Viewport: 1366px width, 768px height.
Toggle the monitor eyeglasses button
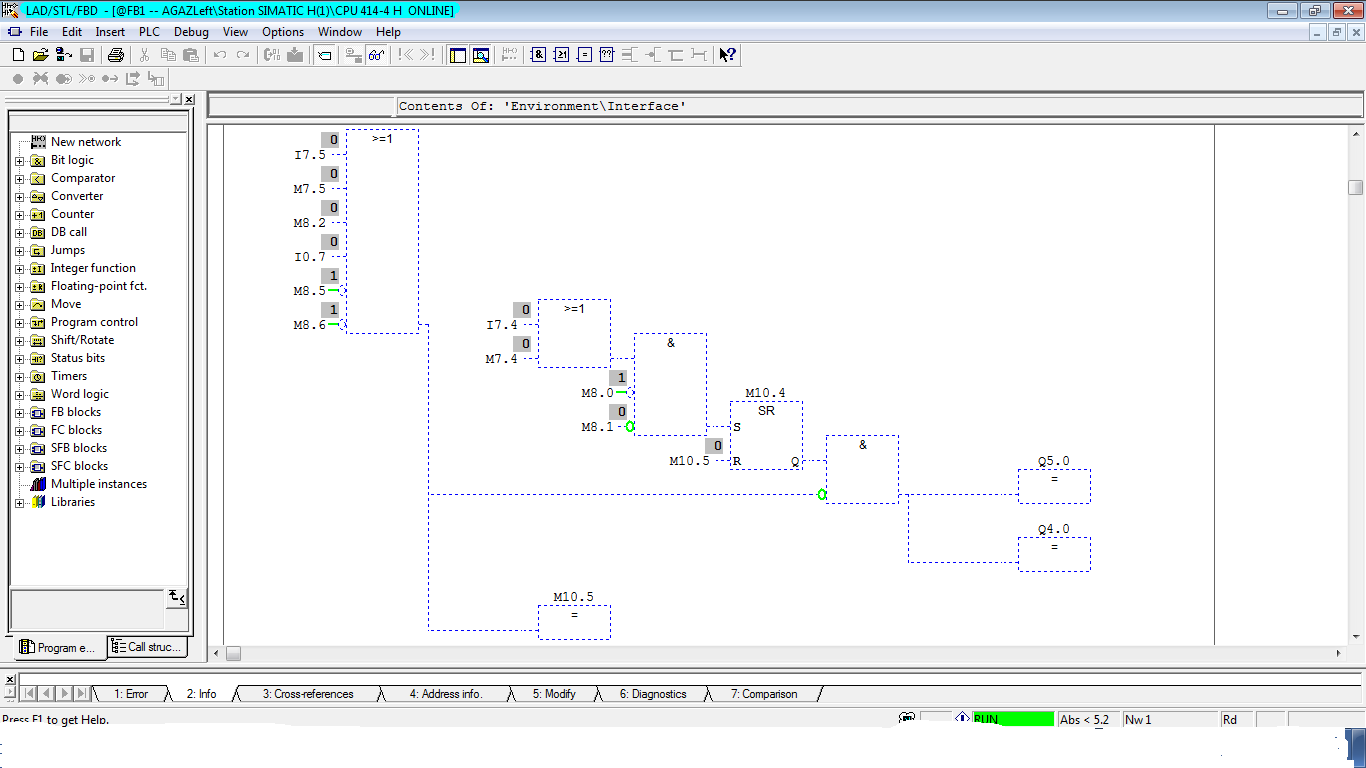(377, 55)
